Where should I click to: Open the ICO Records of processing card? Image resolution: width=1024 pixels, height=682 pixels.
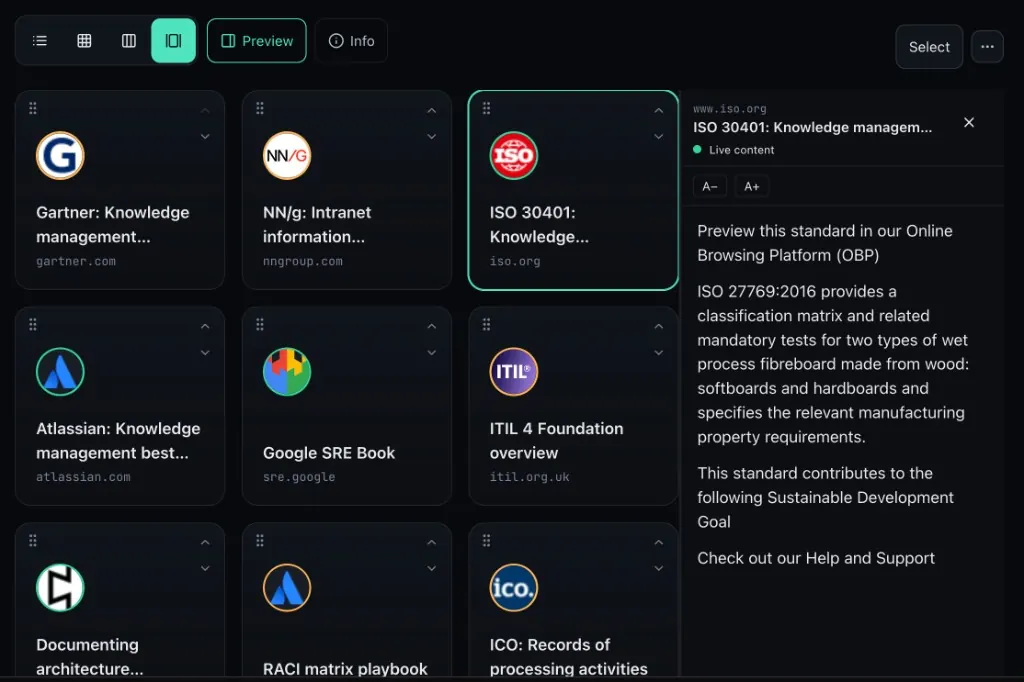point(573,601)
